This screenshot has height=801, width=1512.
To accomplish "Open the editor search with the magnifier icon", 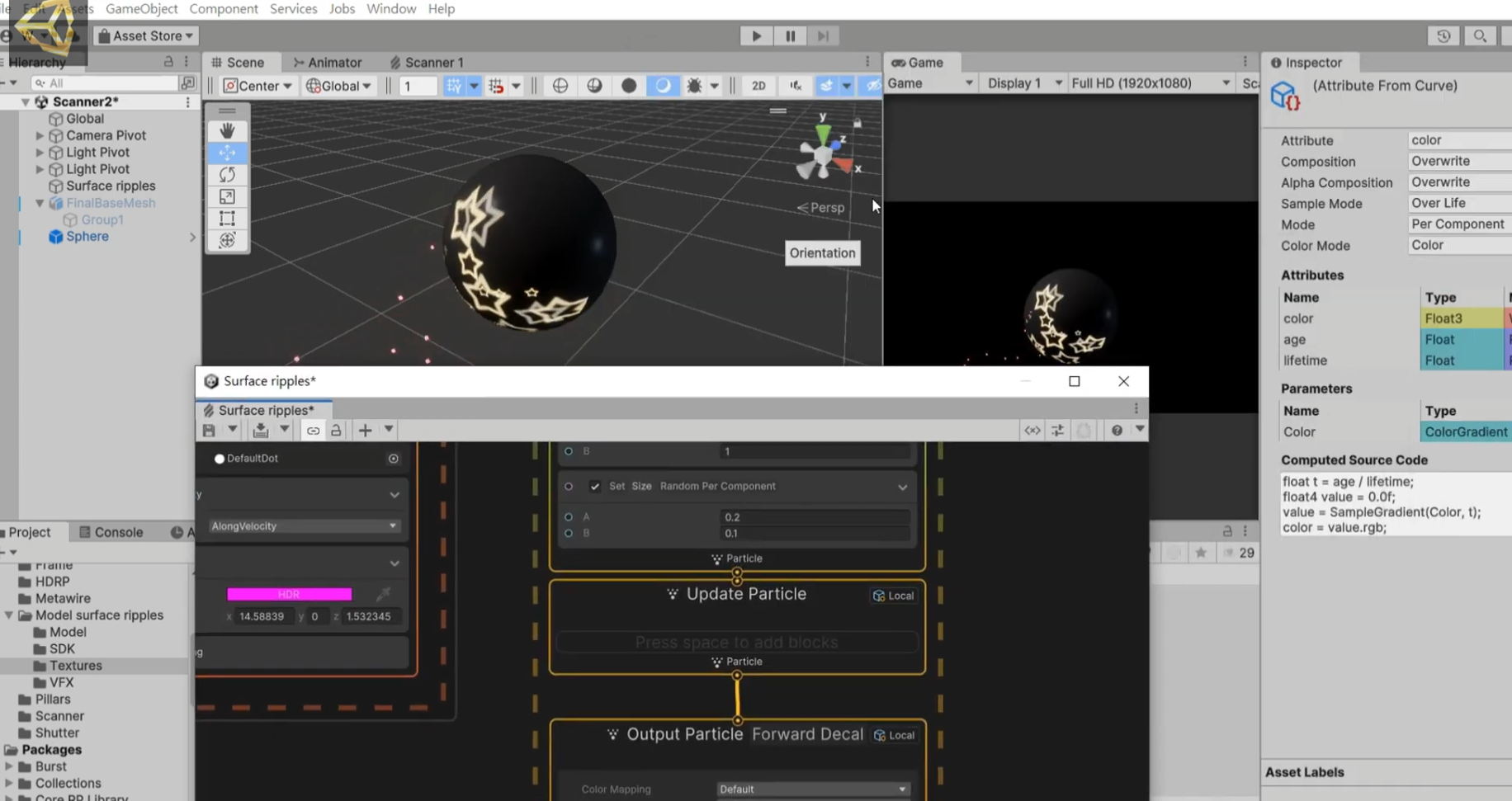I will coord(1481,35).
